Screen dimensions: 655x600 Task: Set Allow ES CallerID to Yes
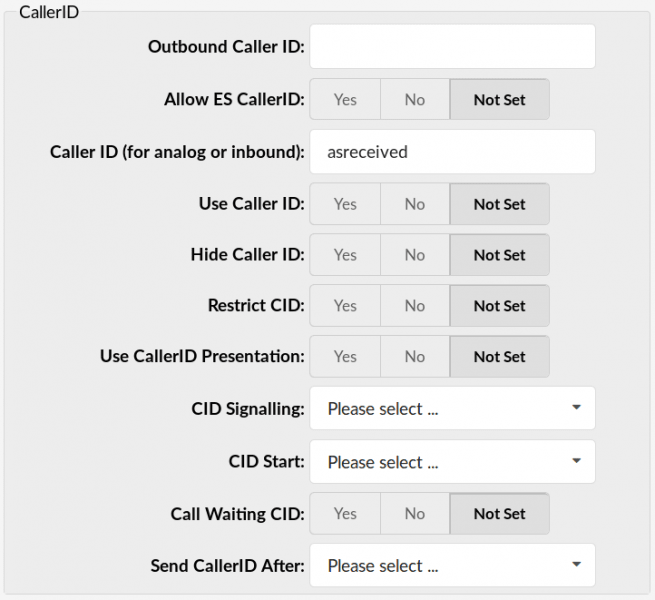point(345,99)
